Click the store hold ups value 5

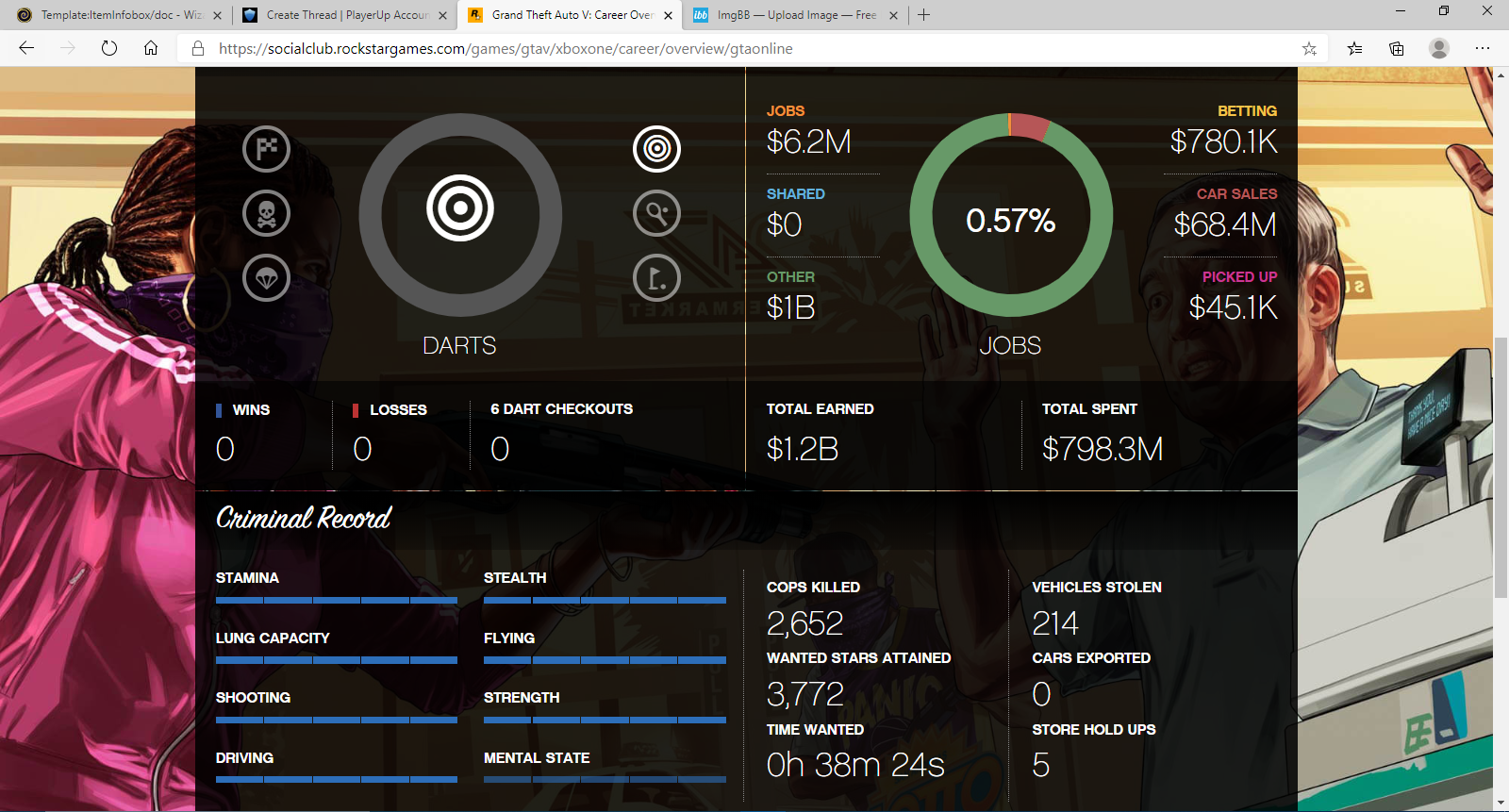1041,765
